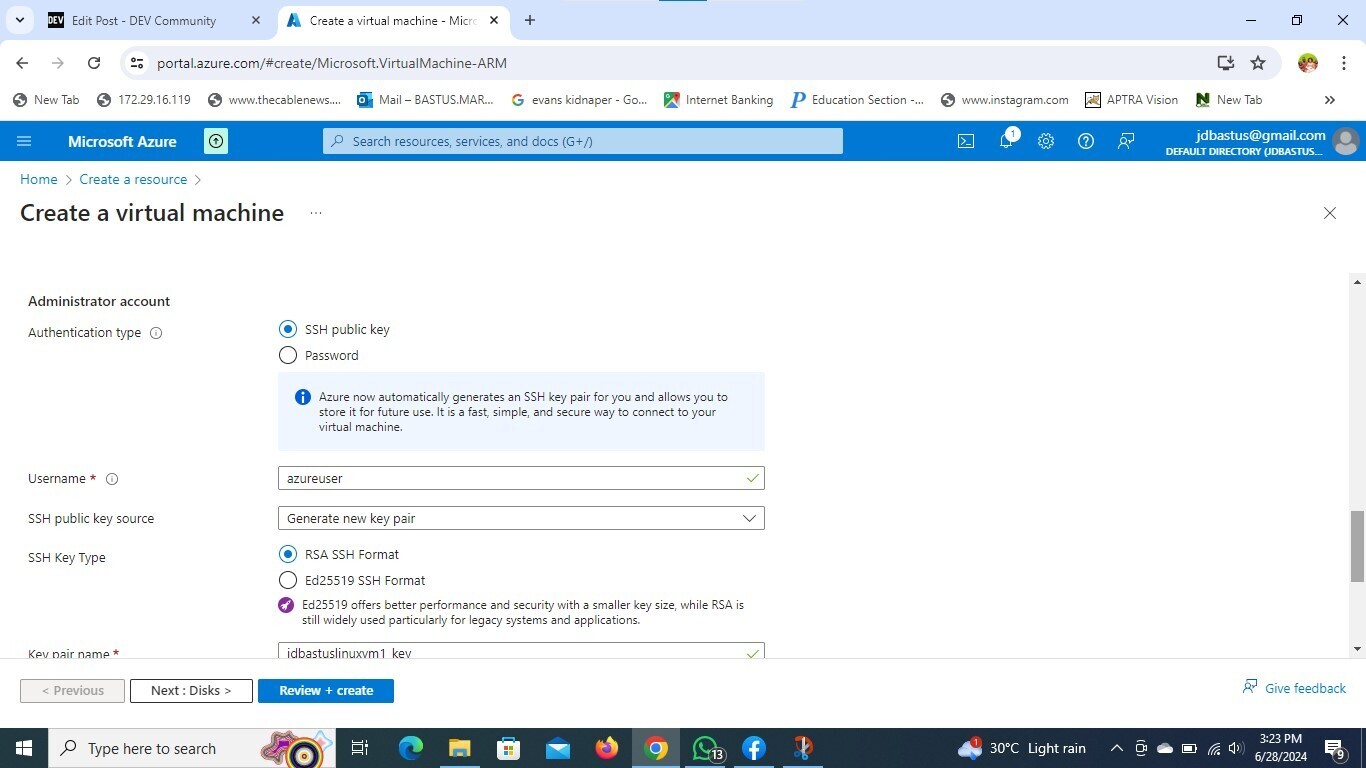Click the Key pair name input field

521,651
